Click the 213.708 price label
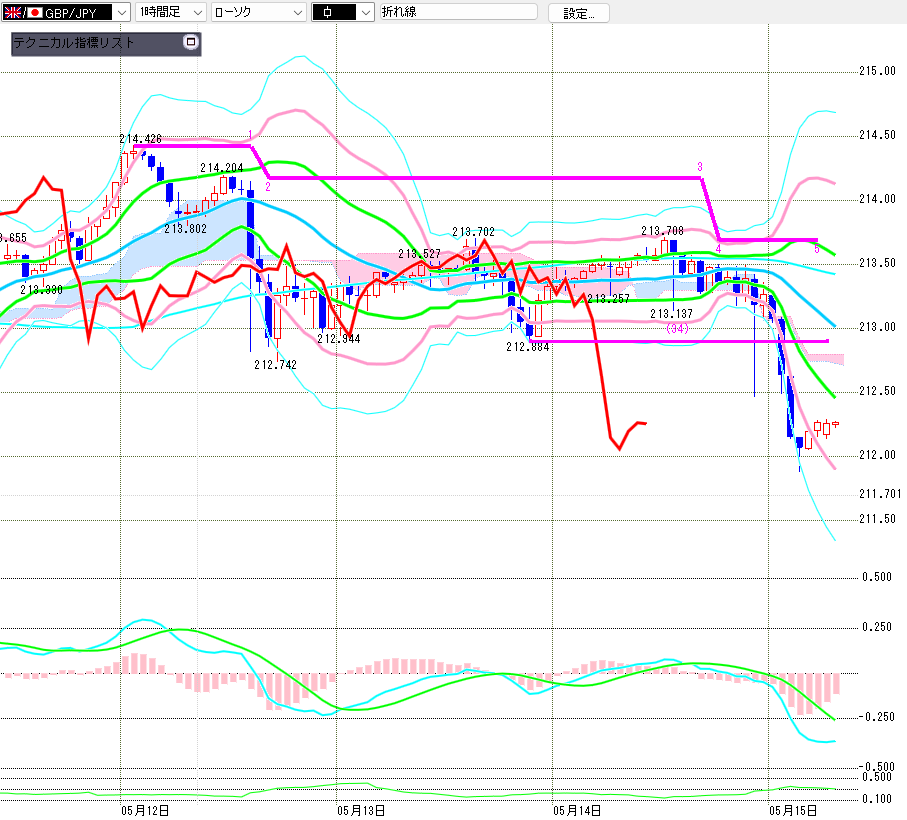Screen dimensions: 907x820 pyautogui.click(x=662, y=231)
